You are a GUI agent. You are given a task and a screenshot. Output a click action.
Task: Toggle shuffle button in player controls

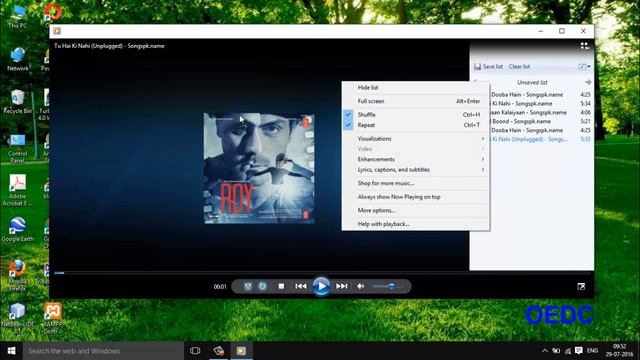click(x=248, y=286)
